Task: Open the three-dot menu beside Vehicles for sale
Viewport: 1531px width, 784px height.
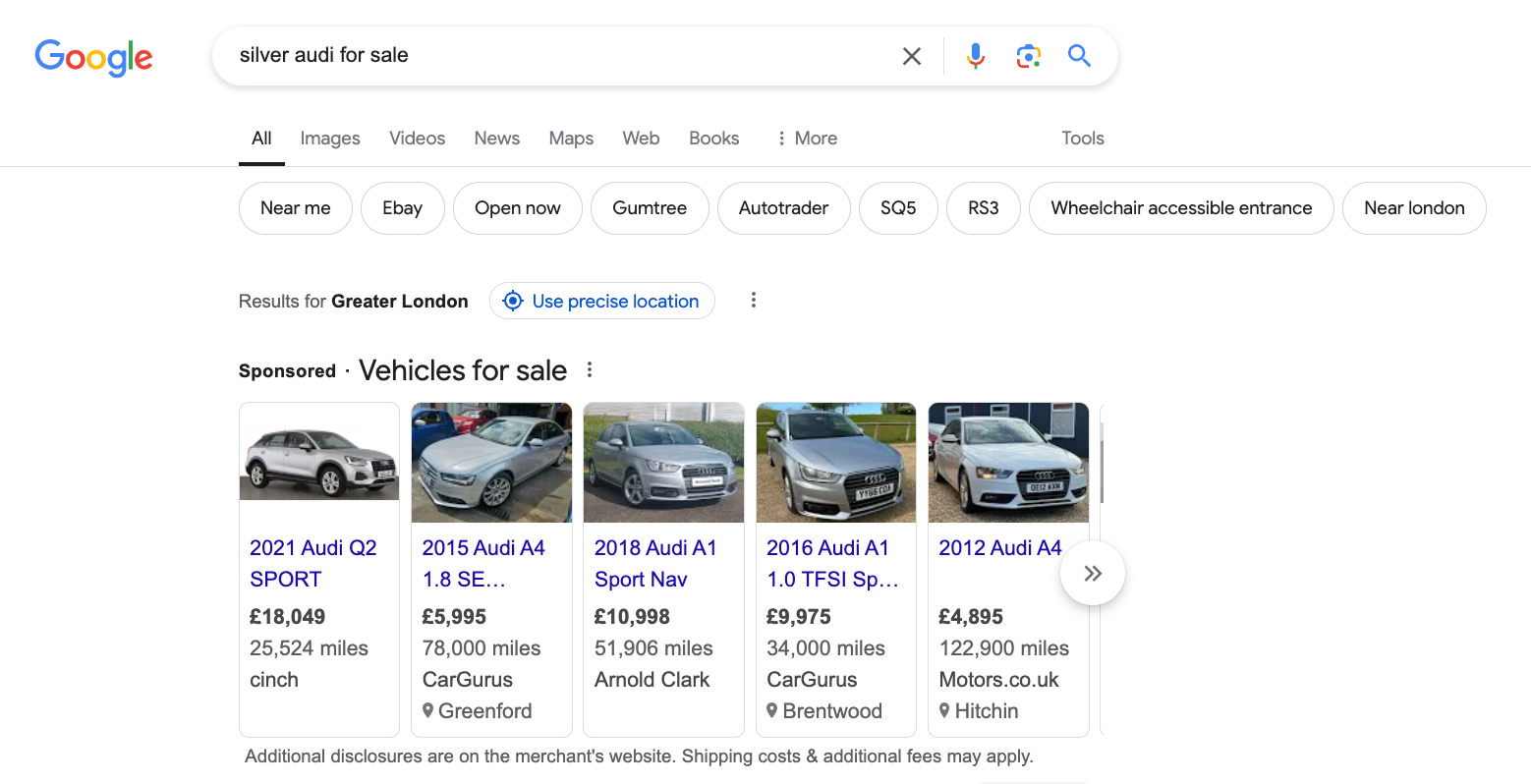Action: [x=589, y=369]
